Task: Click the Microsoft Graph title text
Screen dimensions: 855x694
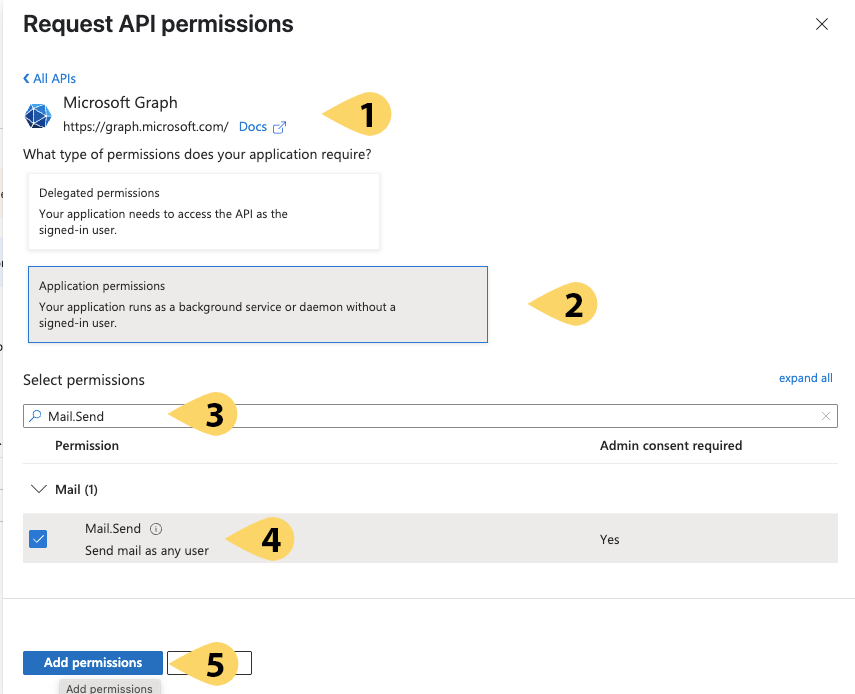Action: [x=120, y=102]
